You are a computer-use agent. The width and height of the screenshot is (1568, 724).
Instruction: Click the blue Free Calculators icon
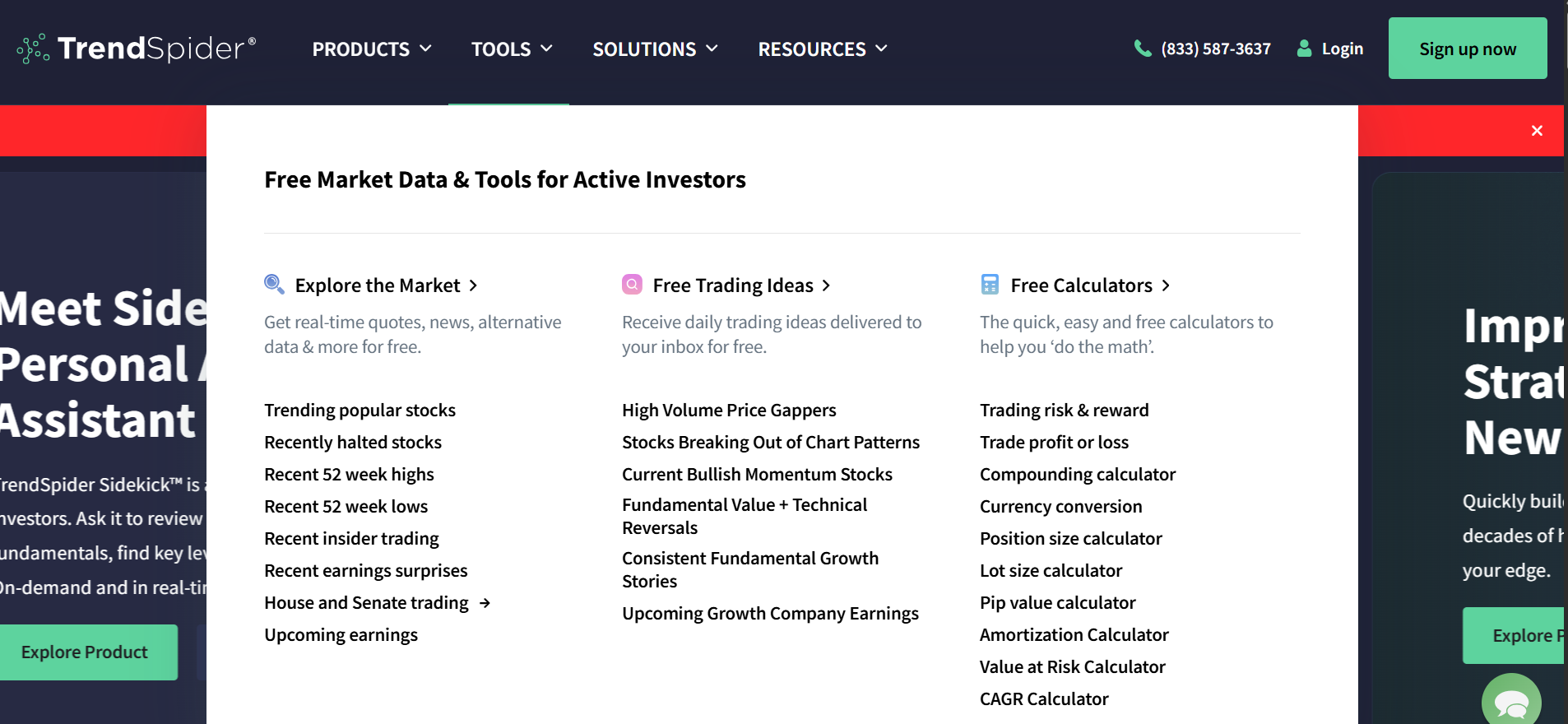[x=990, y=285]
